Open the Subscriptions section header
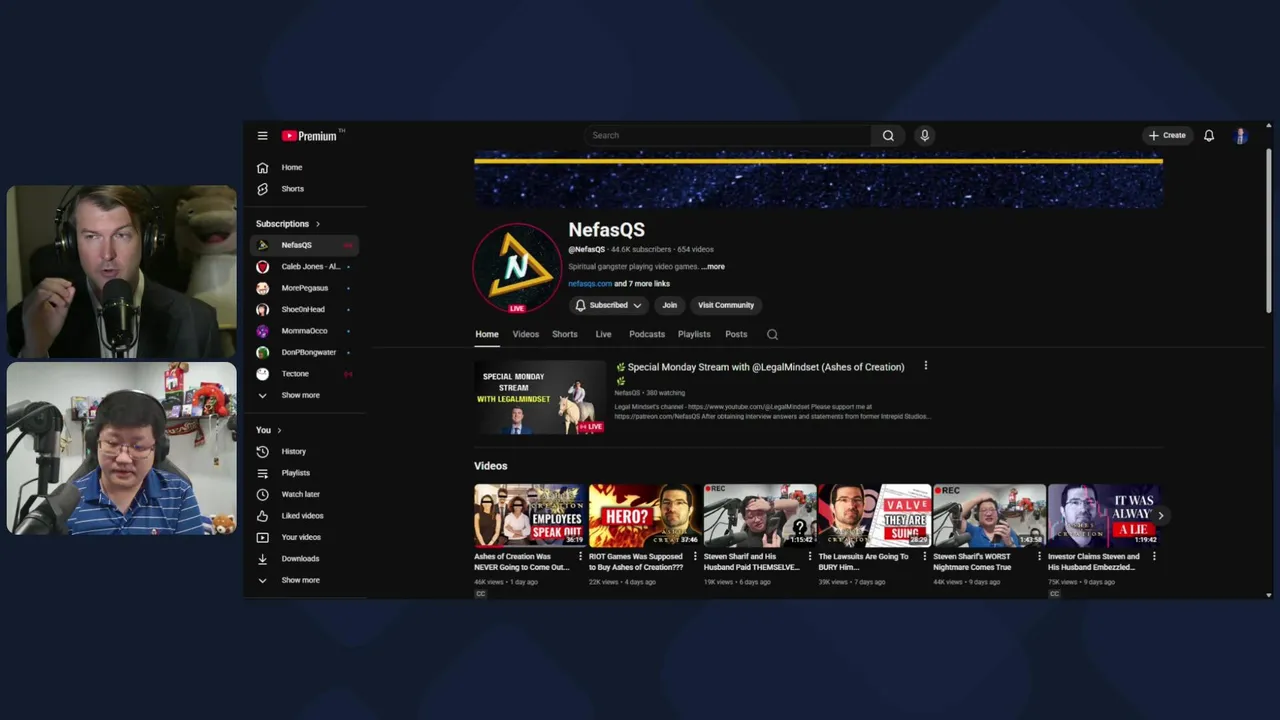The width and height of the screenshot is (1280, 720). [288, 224]
